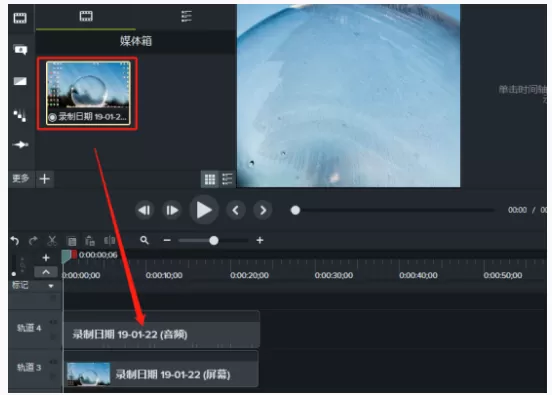Collapse the marker track with the up chevron

46,272
